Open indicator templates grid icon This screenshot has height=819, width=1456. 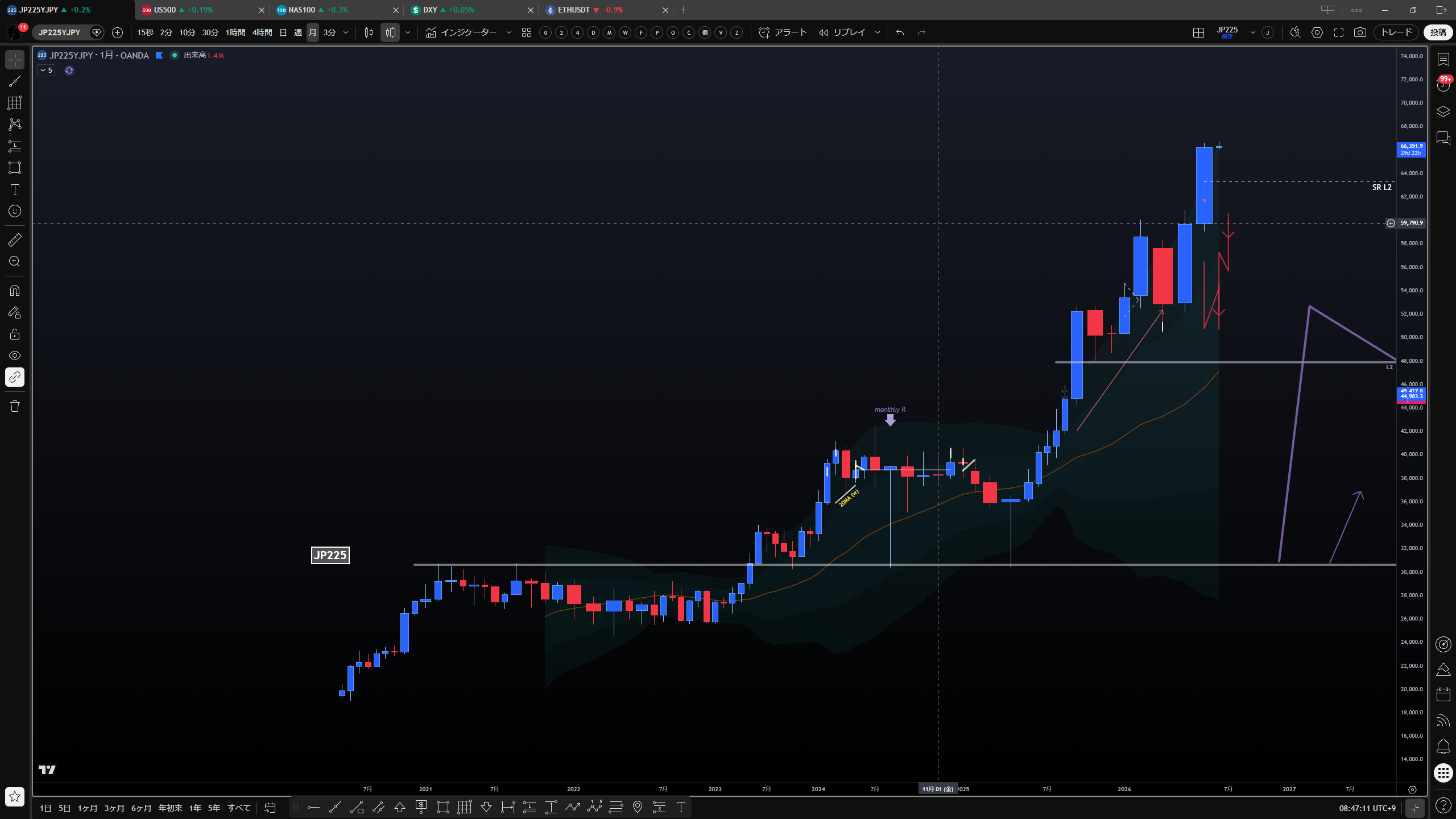coord(527,32)
